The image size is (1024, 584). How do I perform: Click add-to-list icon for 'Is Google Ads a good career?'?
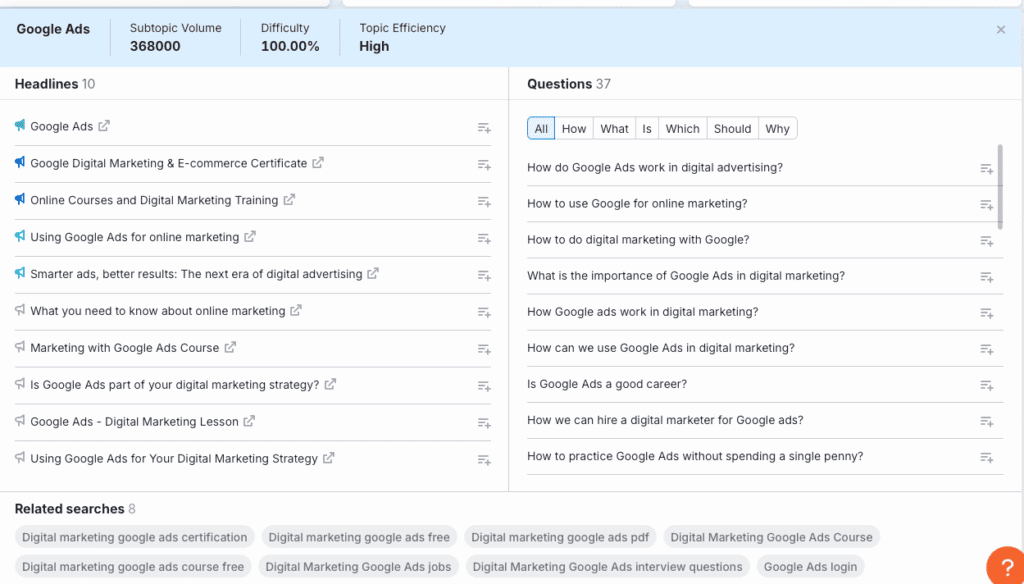(x=986, y=385)
